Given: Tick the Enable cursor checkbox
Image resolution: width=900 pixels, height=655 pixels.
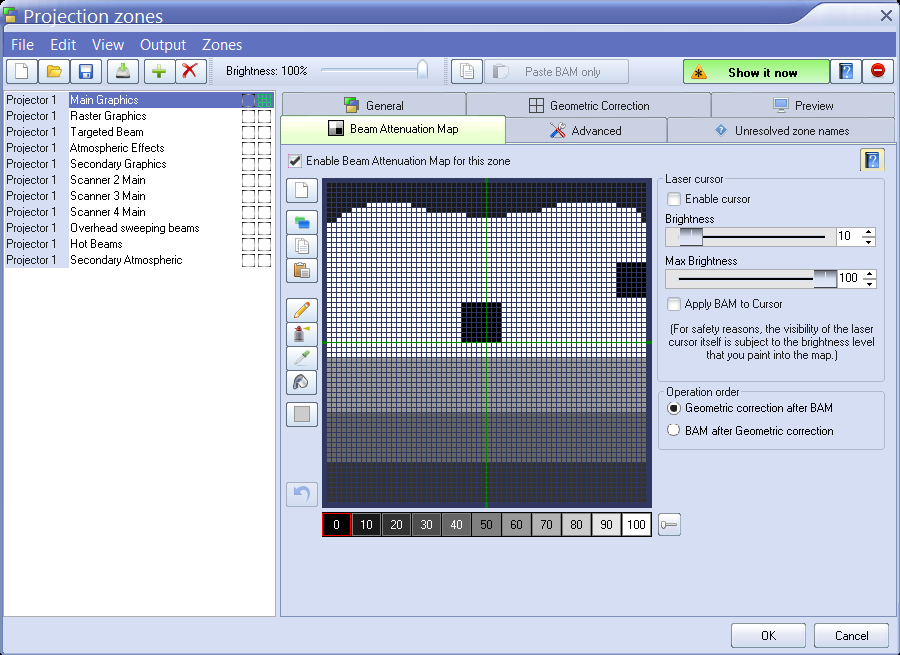Looking at the screenshot, I should tap(674, 199).
